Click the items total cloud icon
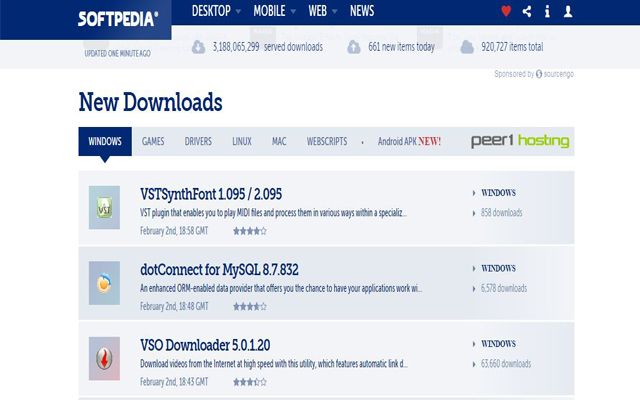Screen dimensions: 640x400 [x=467, y=47]
